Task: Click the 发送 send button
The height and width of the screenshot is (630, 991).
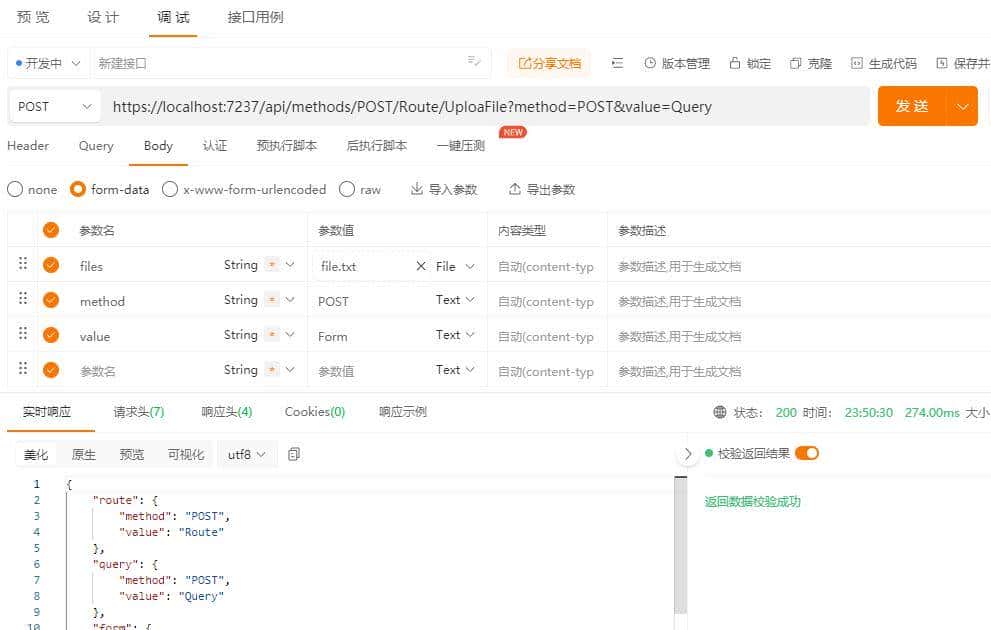Action: pos(912,105)
